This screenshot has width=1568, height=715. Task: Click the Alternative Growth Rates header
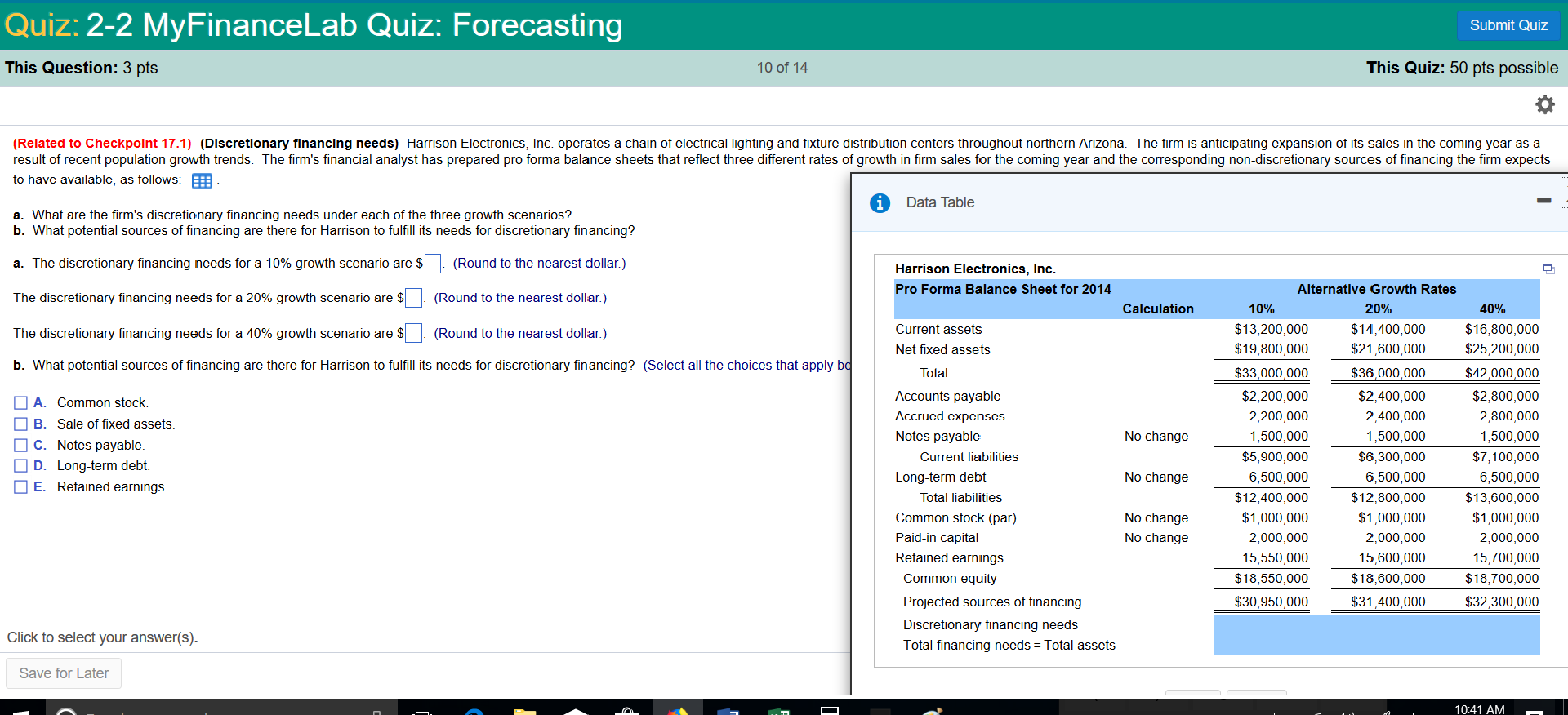pyautogui.click(x=1377, y=289)
